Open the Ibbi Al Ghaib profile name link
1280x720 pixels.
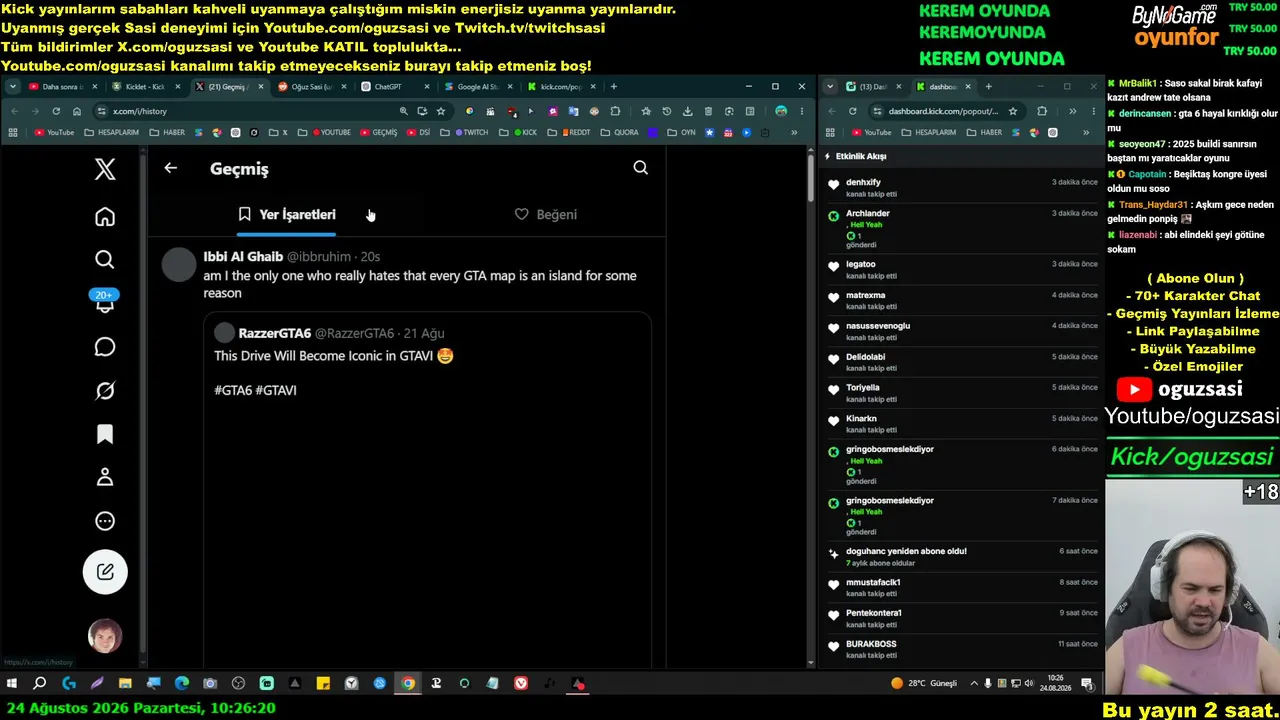pyautogui.click(x=243, y=257)
